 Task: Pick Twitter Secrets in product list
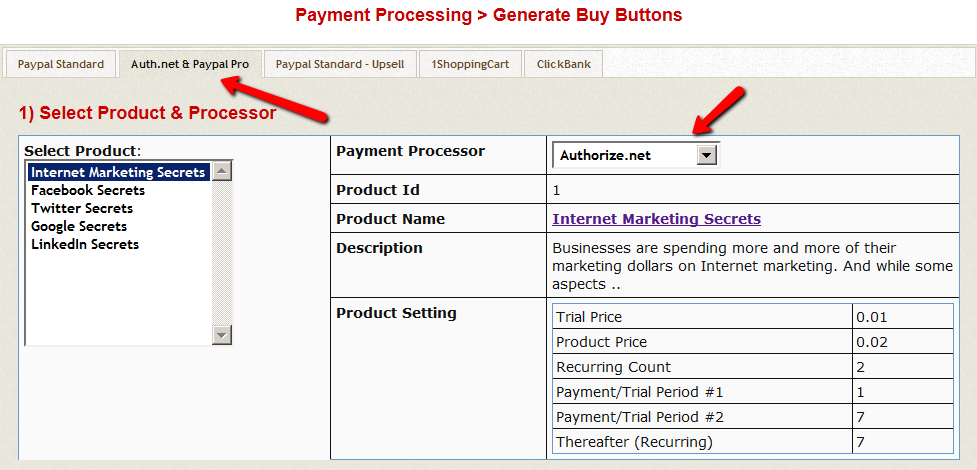[82, 208]
